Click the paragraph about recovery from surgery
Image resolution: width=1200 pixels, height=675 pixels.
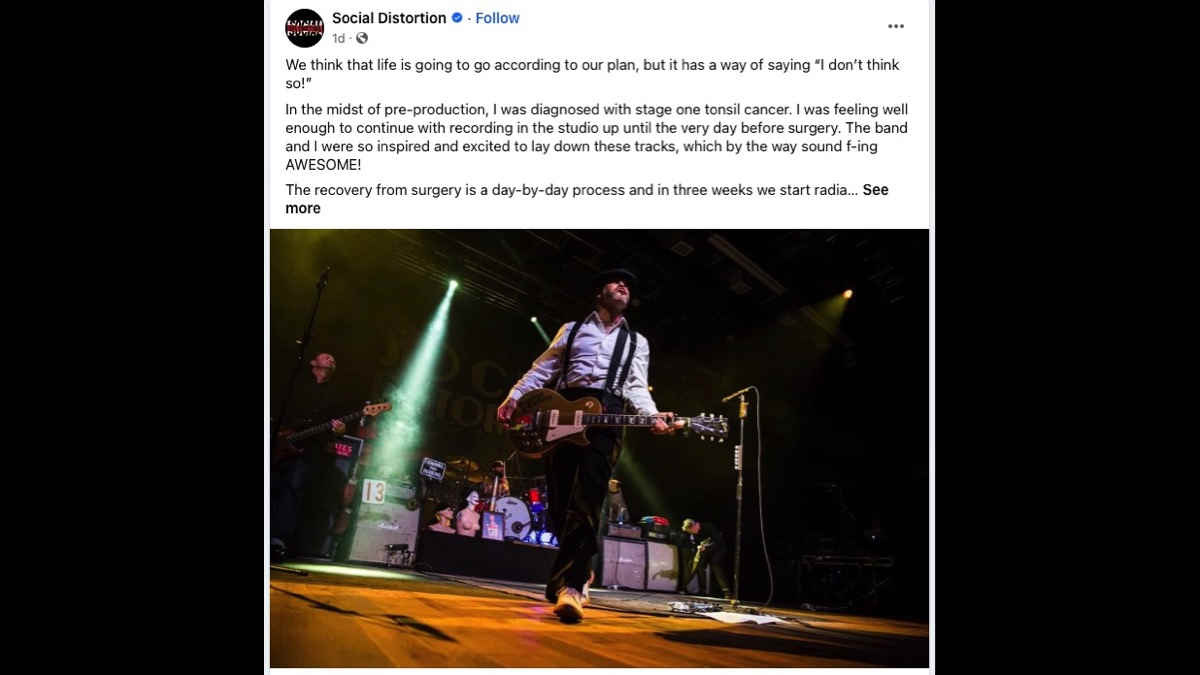pyautogui.click(x=587, y=199)
